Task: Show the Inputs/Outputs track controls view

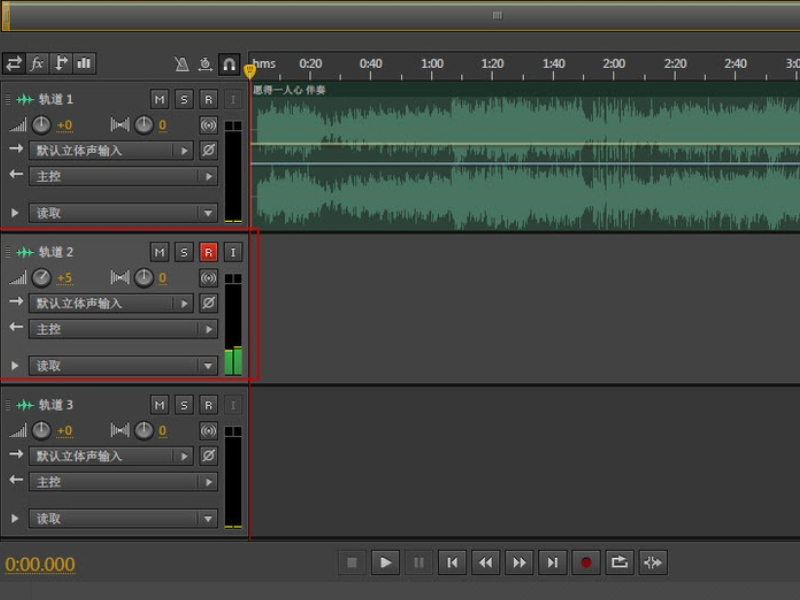Action: click(14, 63)
